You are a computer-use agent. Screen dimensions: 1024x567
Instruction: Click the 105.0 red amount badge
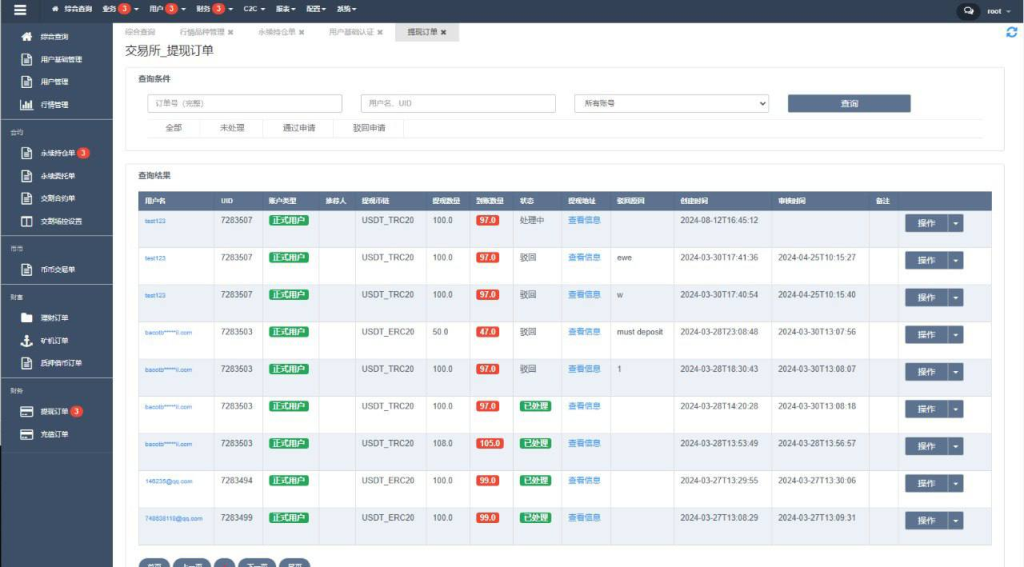tap(489, 444)
